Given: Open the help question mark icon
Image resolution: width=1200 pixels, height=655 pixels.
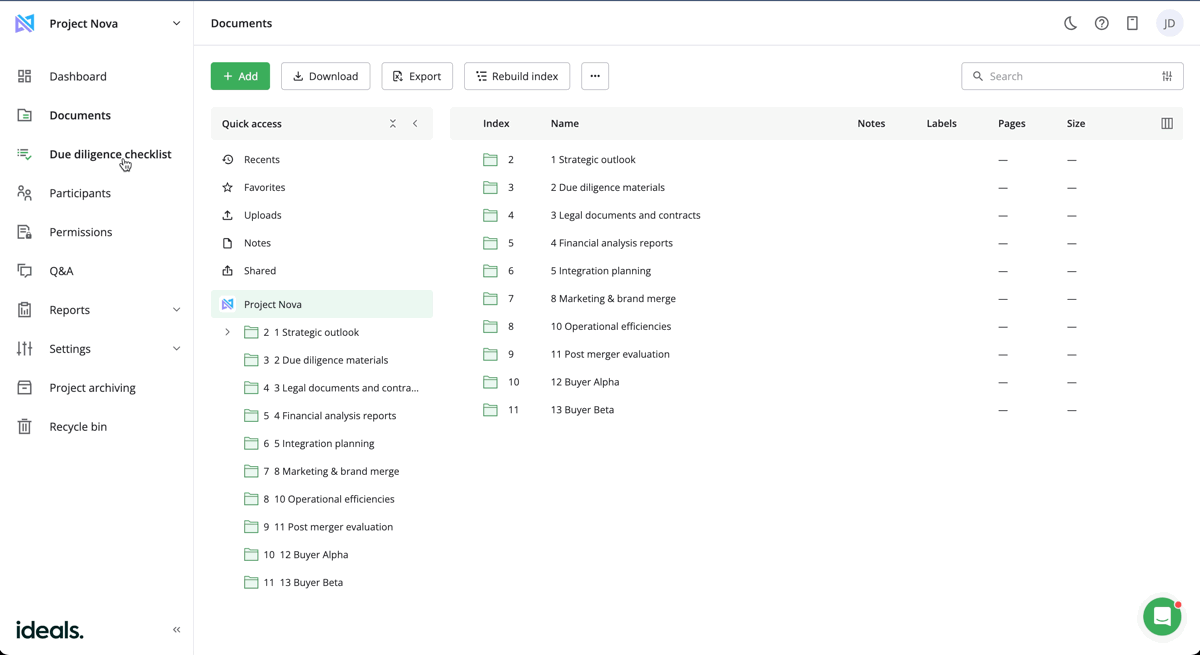Looking at the screenshot, I should coord(1101,23).
